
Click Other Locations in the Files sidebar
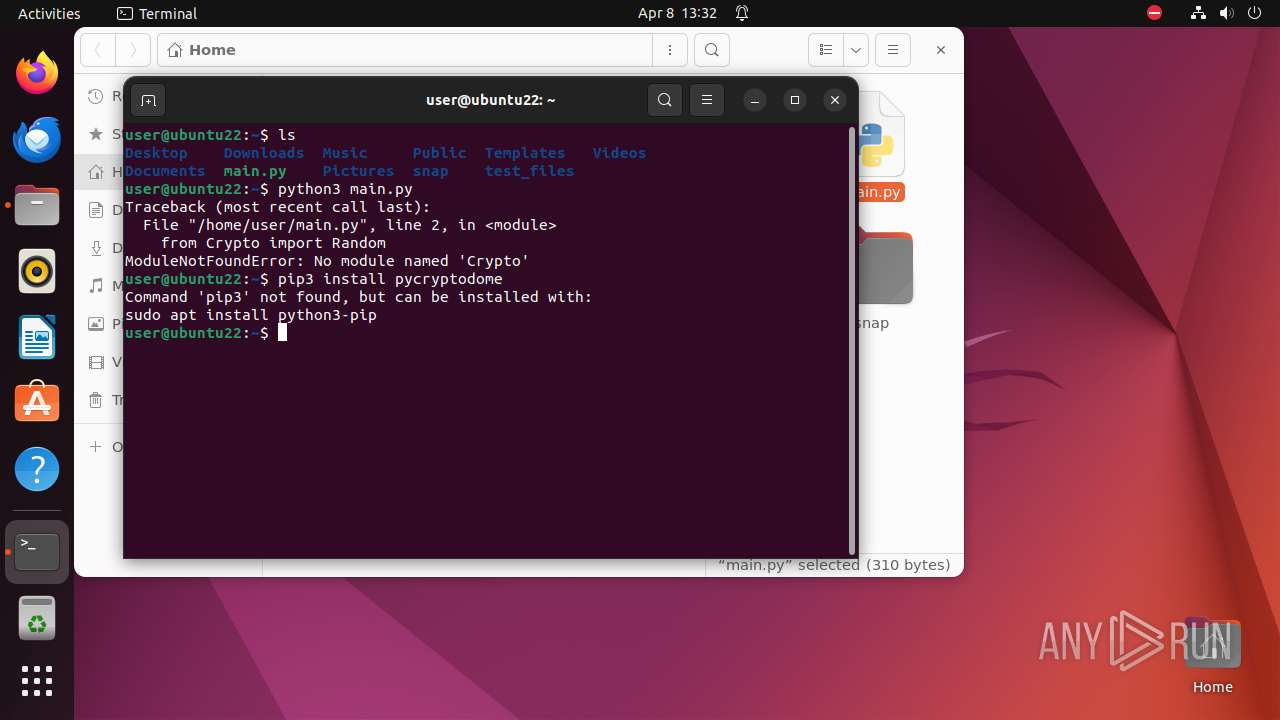(x=100, y=446)
